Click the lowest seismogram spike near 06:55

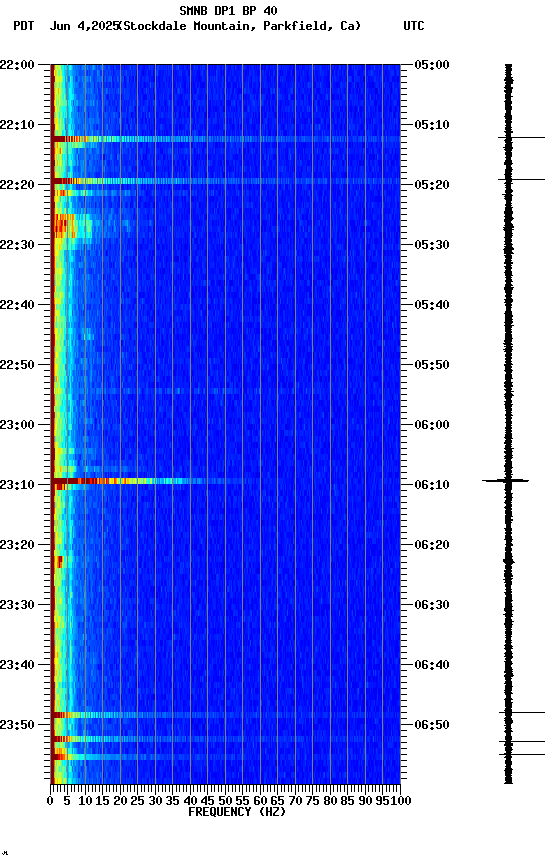click(x=522, y=755)
